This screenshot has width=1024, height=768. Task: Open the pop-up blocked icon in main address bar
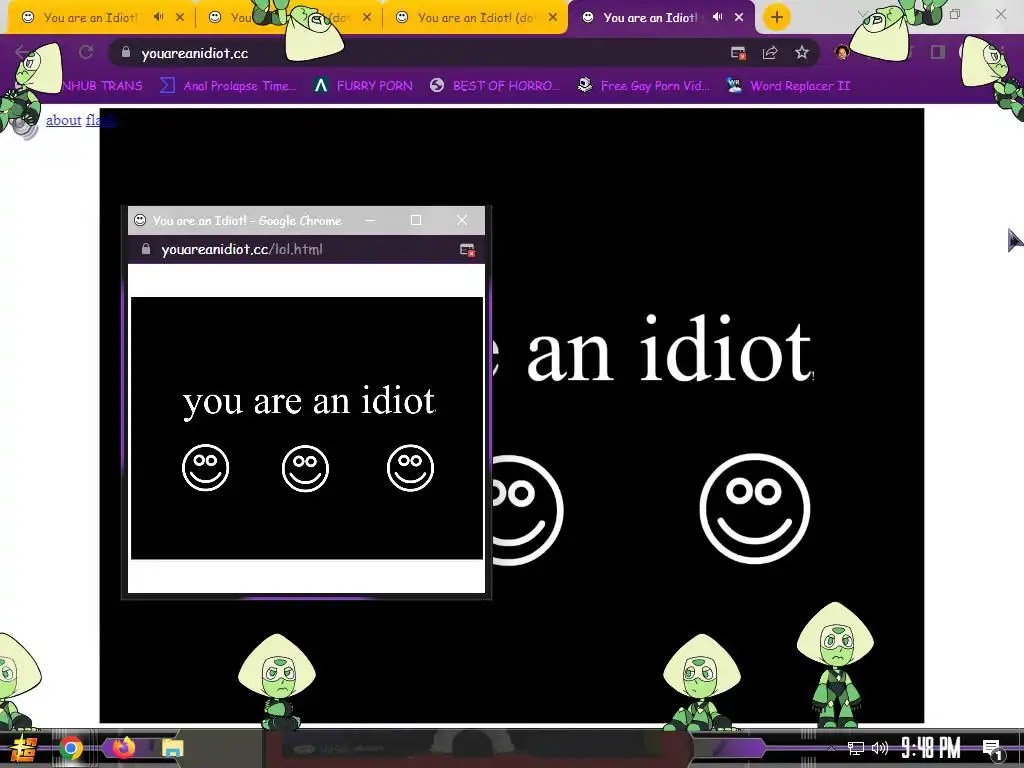(x=738, y=53)
